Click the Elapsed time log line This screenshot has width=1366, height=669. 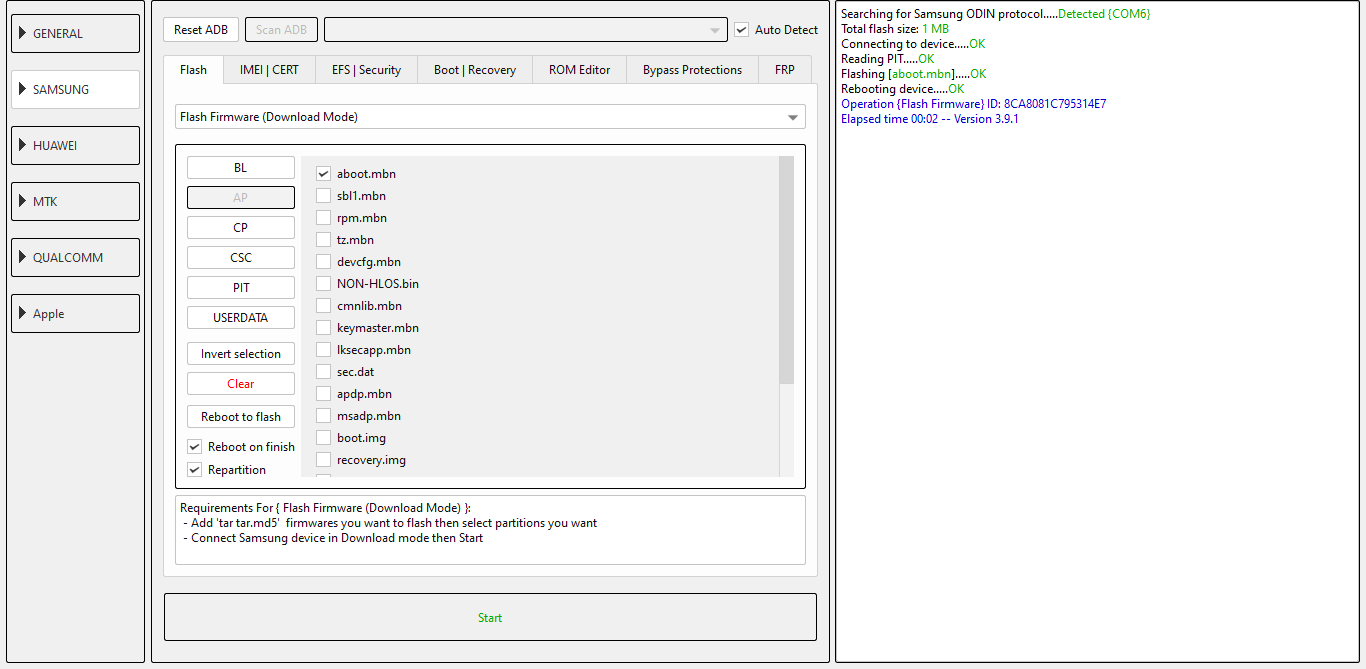[930, 119]
